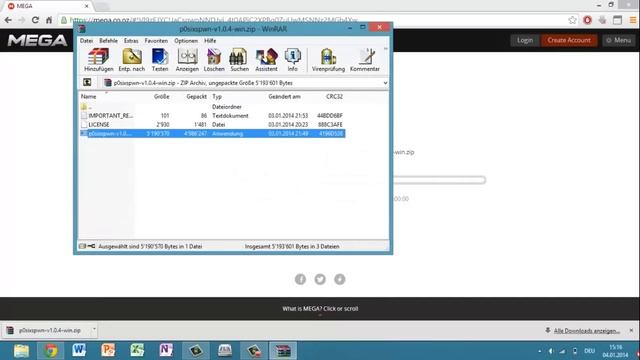Click the Twitter share icon on MEGA
Image resolution: width=640 pixels, height=360 pixels.
(x=320, y=279)
